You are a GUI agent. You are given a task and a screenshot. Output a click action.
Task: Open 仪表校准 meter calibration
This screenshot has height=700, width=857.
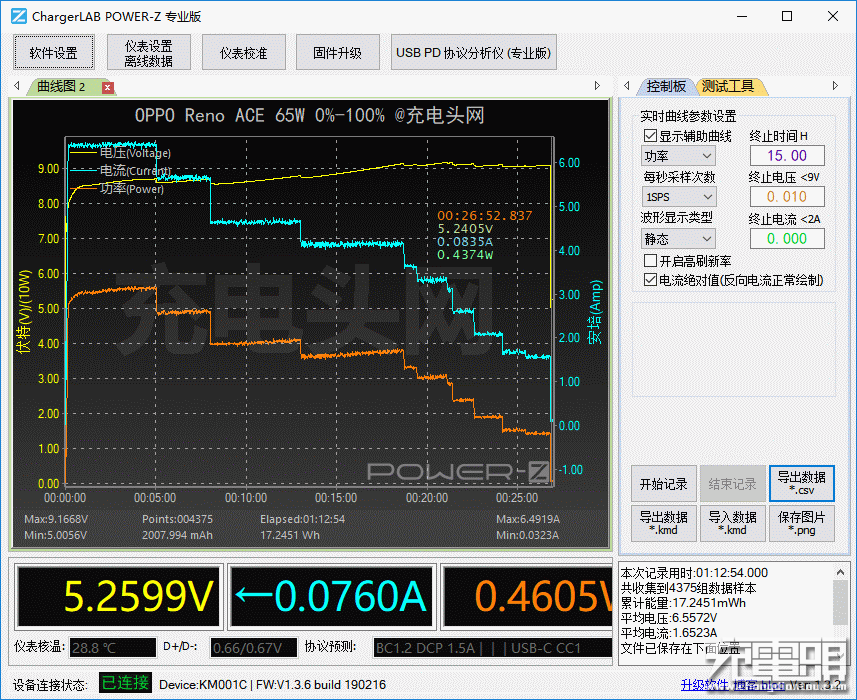click(x=244, y=52)
